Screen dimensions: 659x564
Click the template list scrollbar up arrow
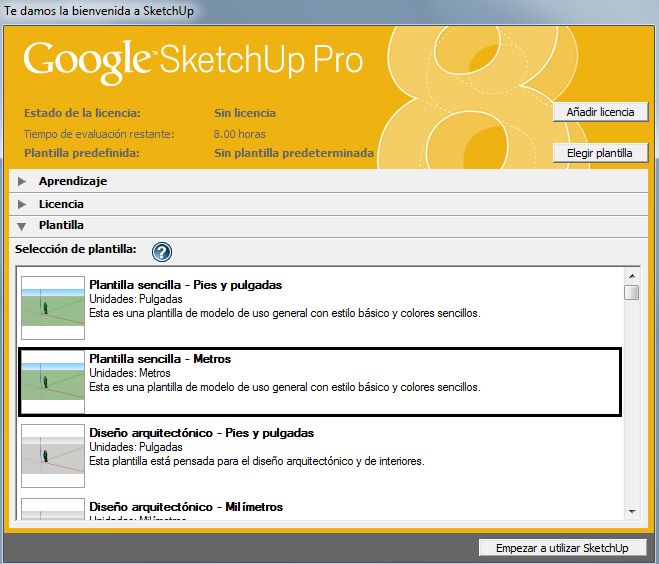click(632, 276)
